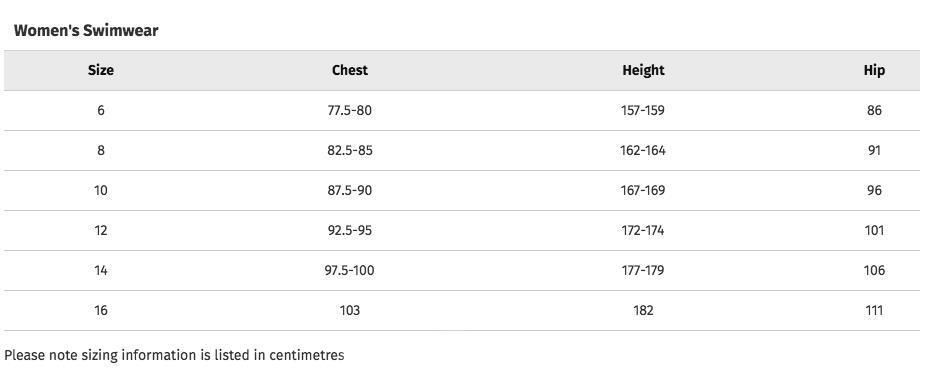Select height range 167-169

click(644, 190)
